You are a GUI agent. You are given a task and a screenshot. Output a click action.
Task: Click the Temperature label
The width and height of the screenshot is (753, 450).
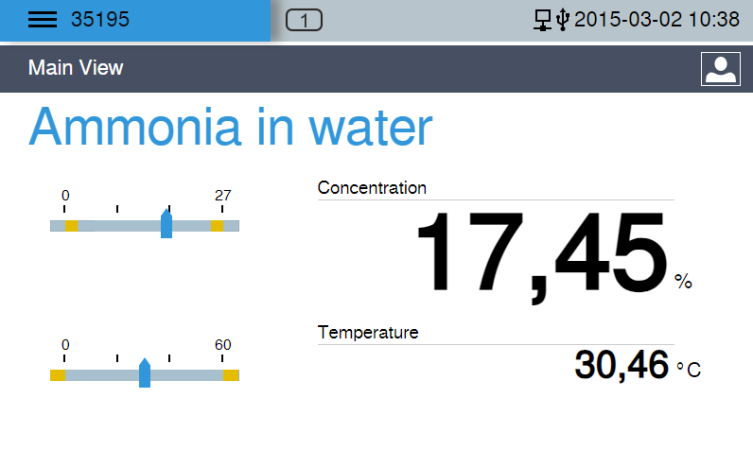(x=368, y=332)
